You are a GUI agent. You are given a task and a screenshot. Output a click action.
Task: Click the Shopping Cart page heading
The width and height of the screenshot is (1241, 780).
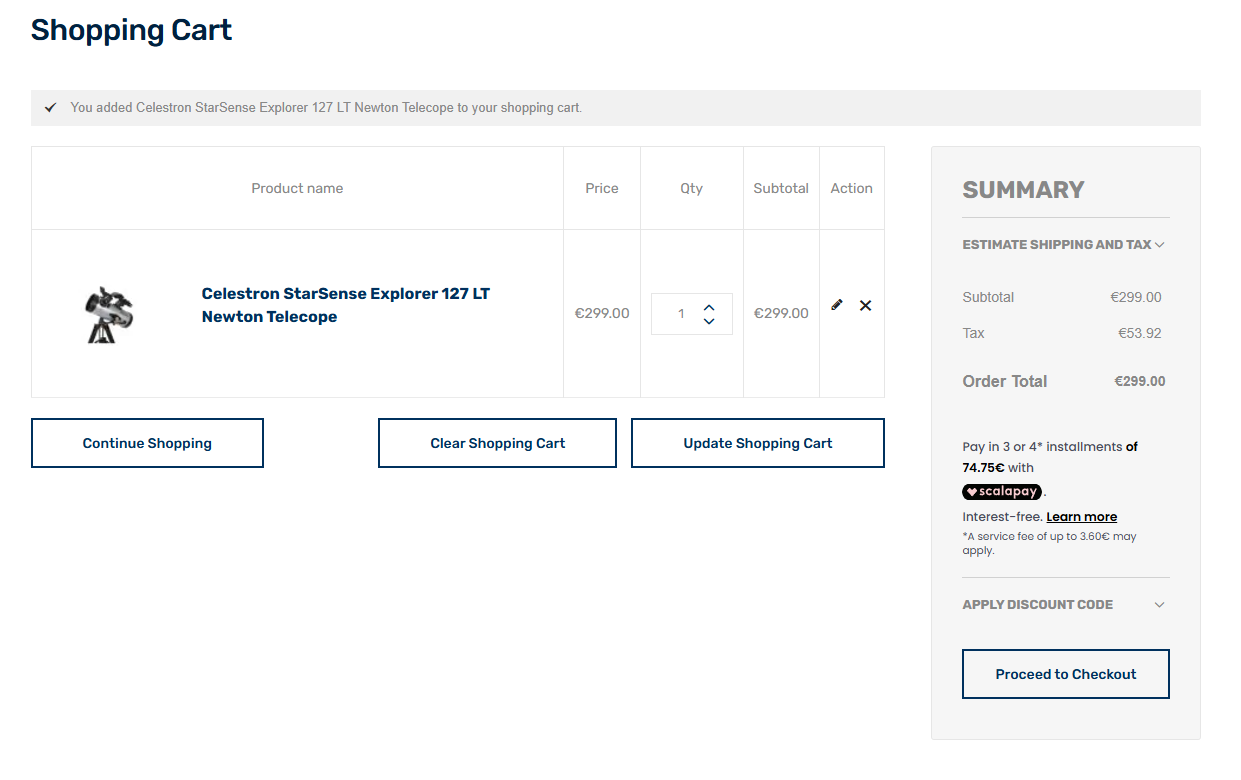(132, 30)
